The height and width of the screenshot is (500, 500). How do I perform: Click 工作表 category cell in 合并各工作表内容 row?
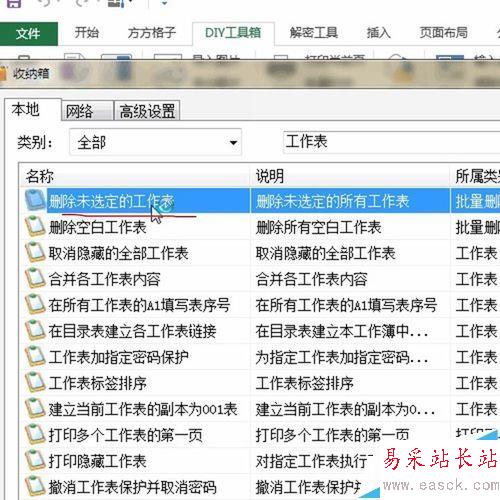tap(477, 279)
